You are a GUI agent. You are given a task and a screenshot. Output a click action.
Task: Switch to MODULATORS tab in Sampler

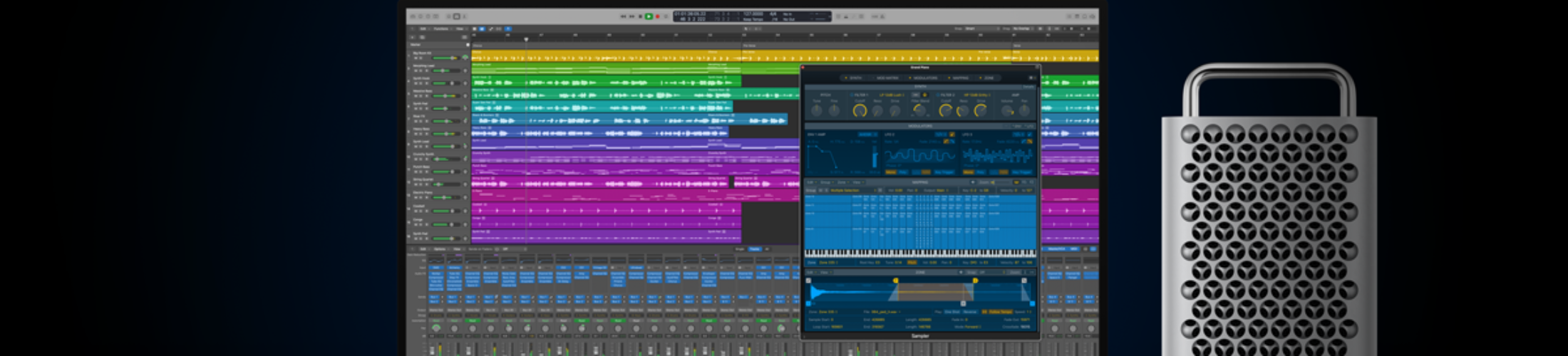click(x=924, y=78)
